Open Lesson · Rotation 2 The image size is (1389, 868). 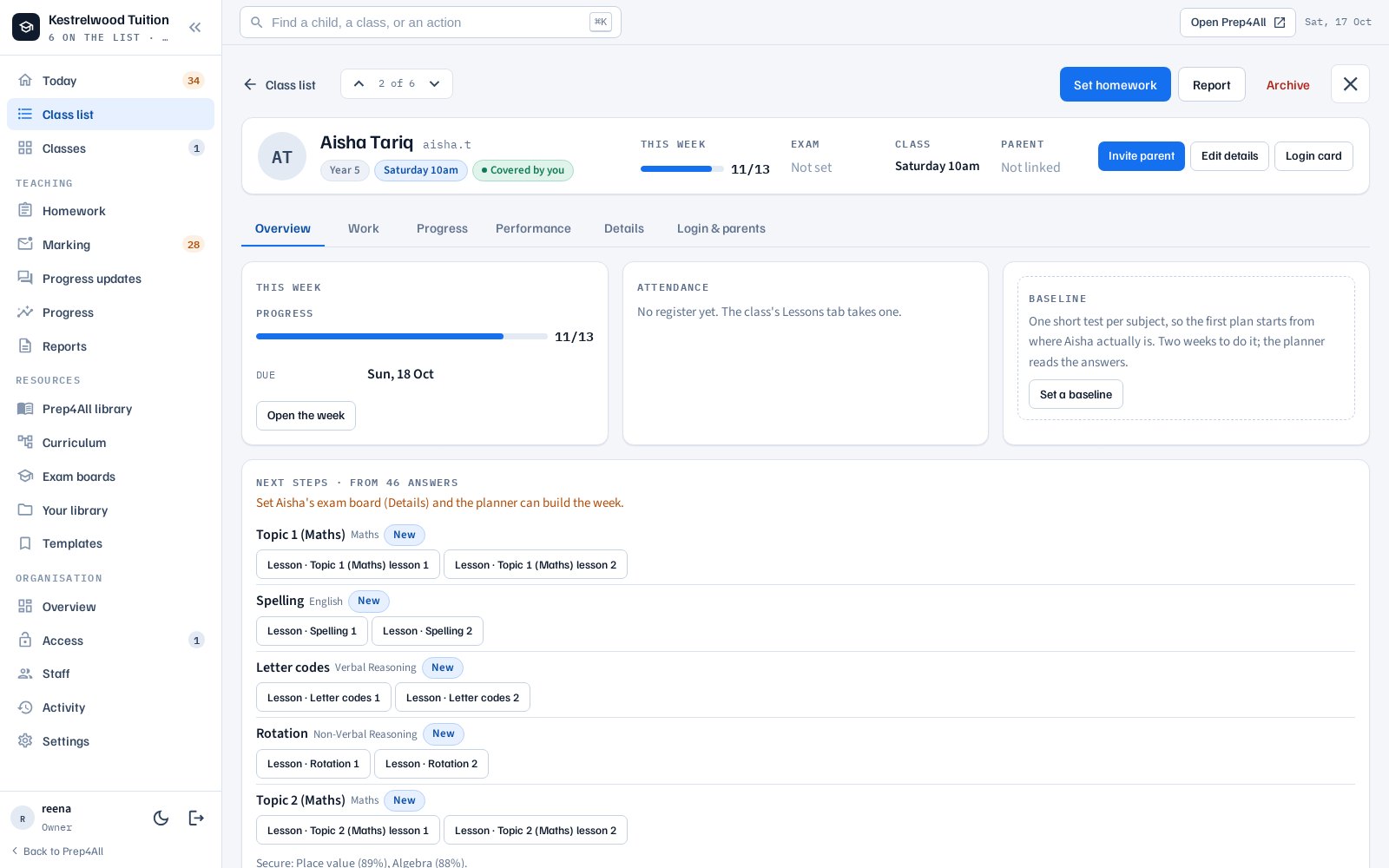click(431, 764)
